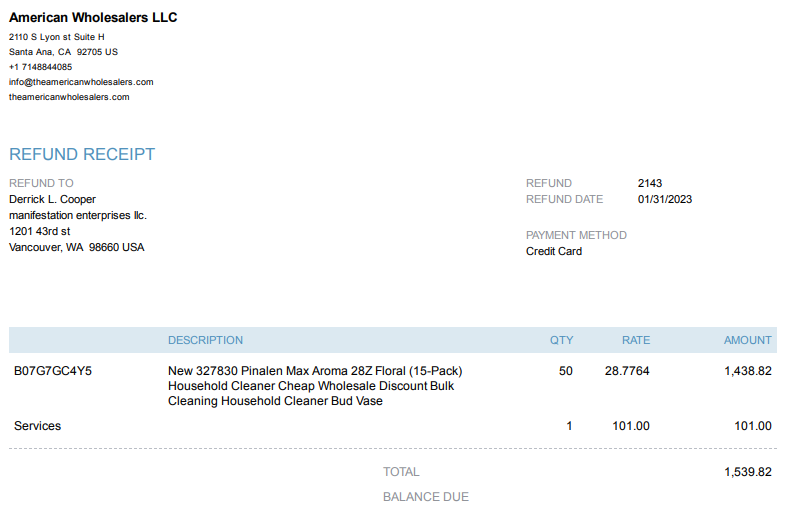Click the AMOUNT column header

pyautogui.click(x=747, y=340)
